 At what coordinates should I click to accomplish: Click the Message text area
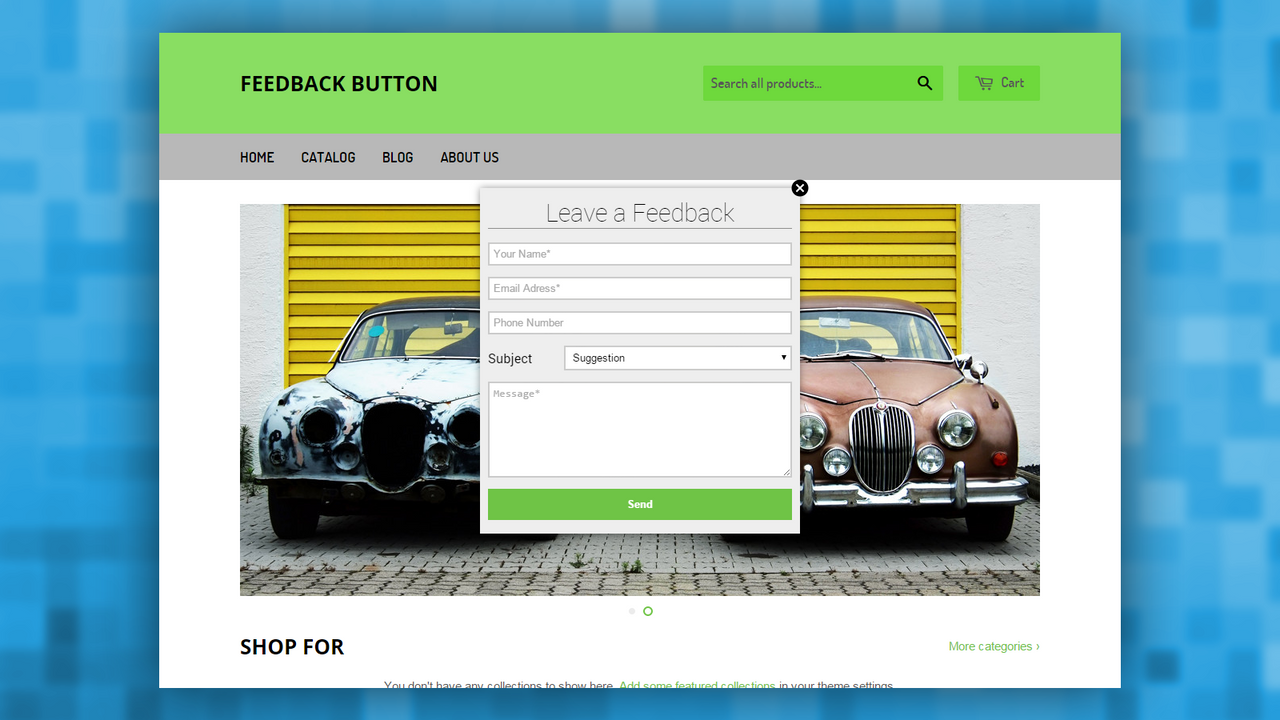click(x=640, y=429)
